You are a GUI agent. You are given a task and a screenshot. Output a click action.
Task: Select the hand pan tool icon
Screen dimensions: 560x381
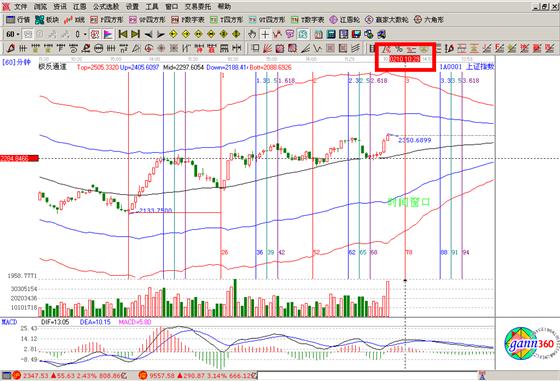point(252,34)
